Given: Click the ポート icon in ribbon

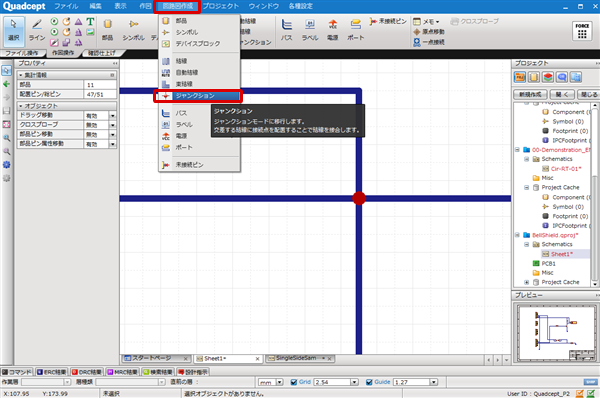Looking at the screenshot, I should 355,29.
